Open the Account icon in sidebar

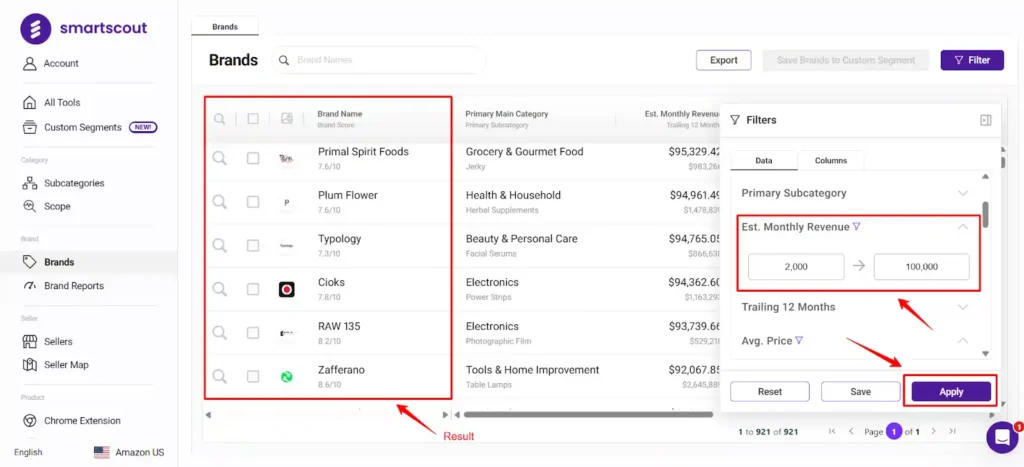coord(29,63)
